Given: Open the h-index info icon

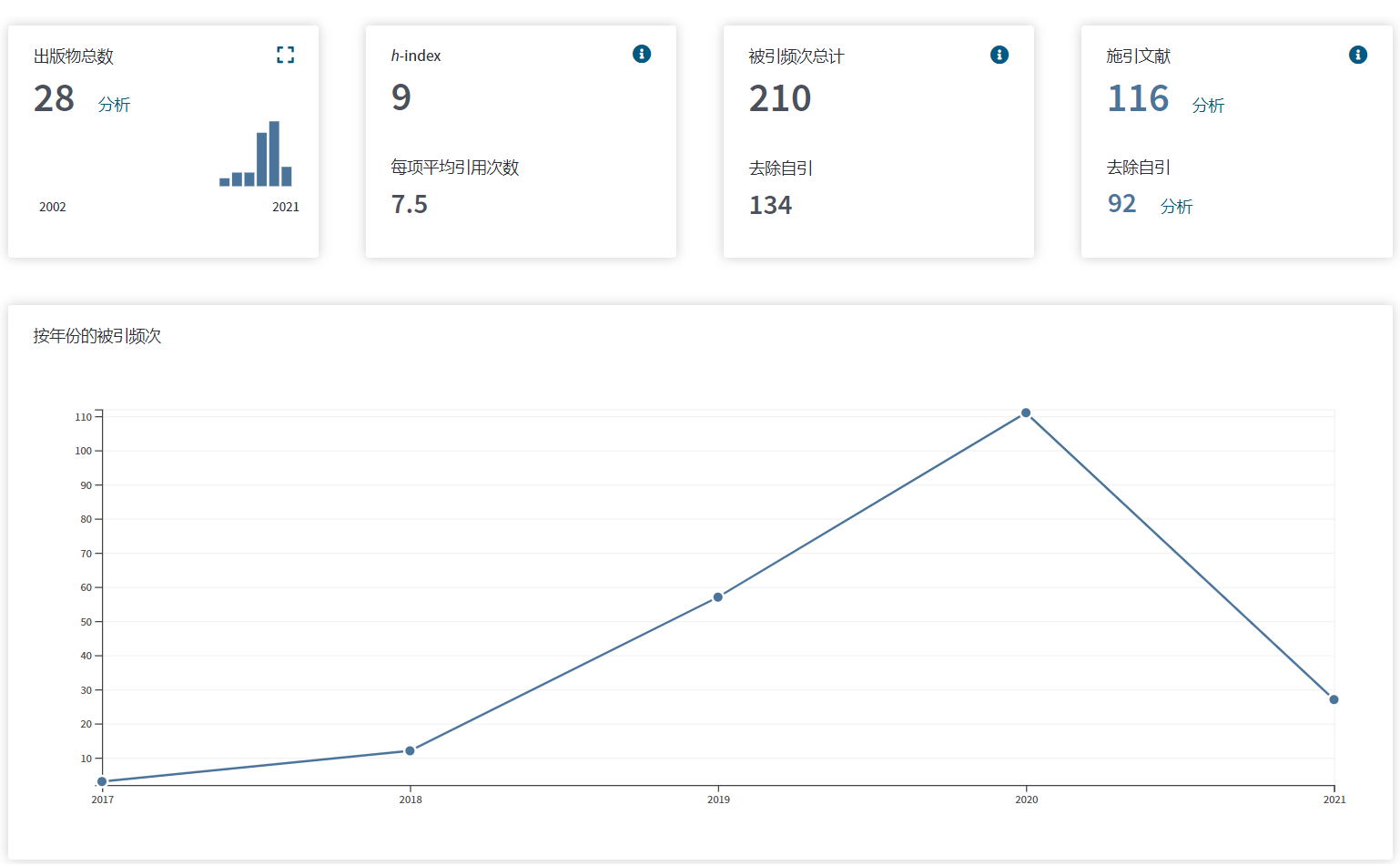Looking at the screenshot, I should point(642,54).
